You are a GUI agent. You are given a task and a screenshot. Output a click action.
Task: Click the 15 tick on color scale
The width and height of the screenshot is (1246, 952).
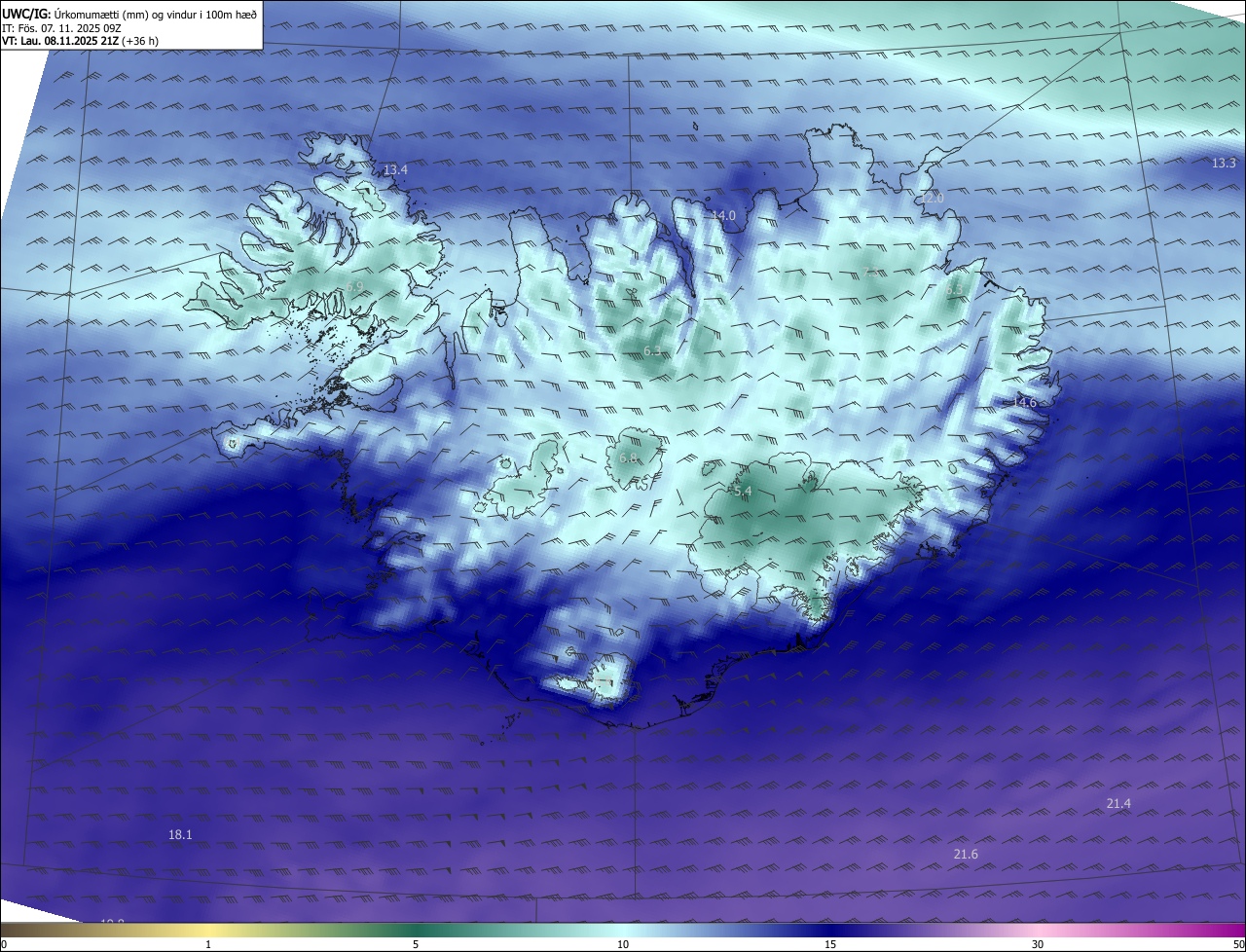(x=830, y=944)
